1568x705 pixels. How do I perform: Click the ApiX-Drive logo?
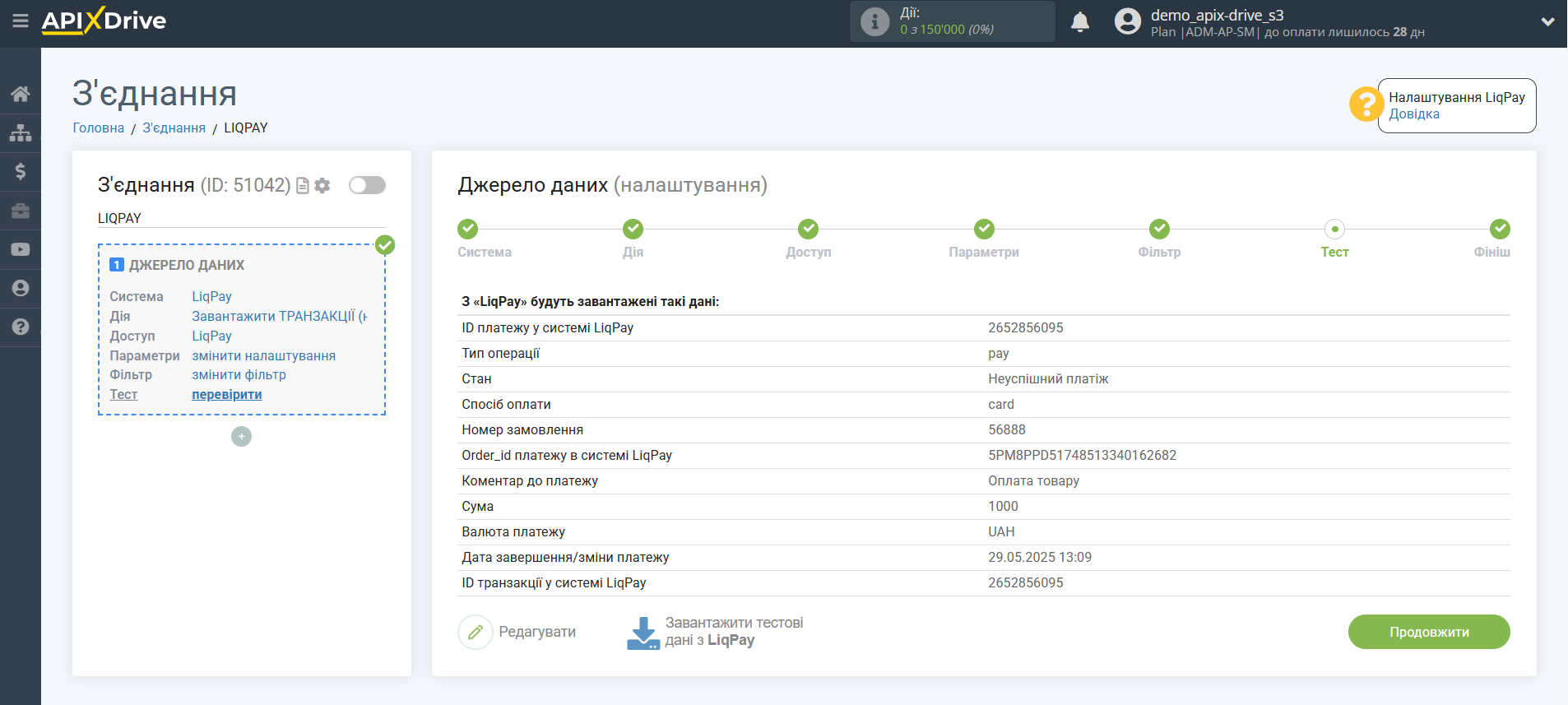104,21
